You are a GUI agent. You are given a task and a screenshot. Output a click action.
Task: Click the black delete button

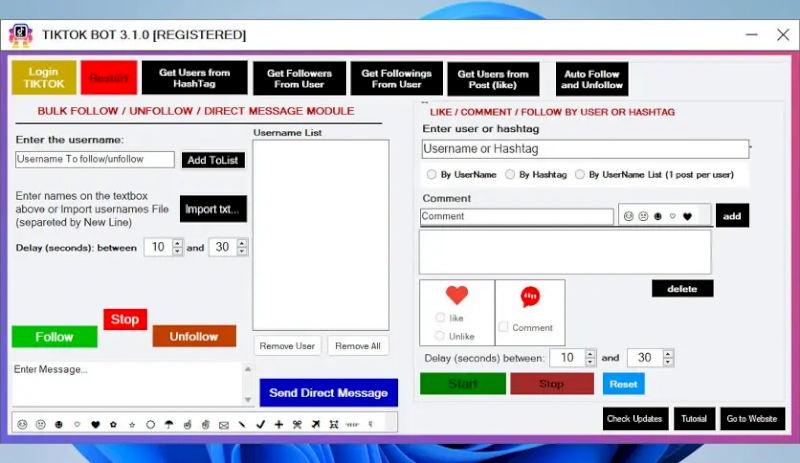point(683,288)
